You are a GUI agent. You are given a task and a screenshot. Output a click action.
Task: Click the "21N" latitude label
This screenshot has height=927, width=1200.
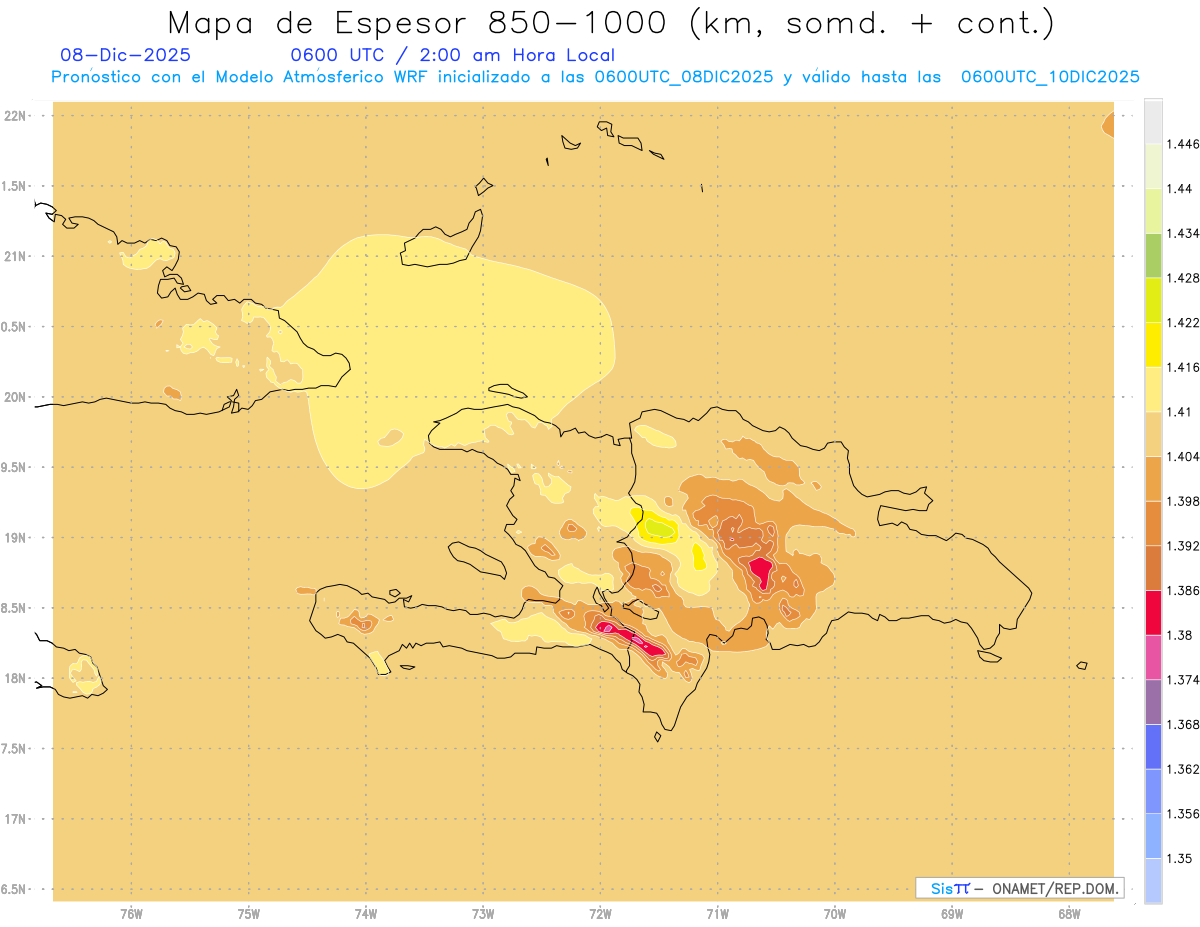tap(16, 256)
